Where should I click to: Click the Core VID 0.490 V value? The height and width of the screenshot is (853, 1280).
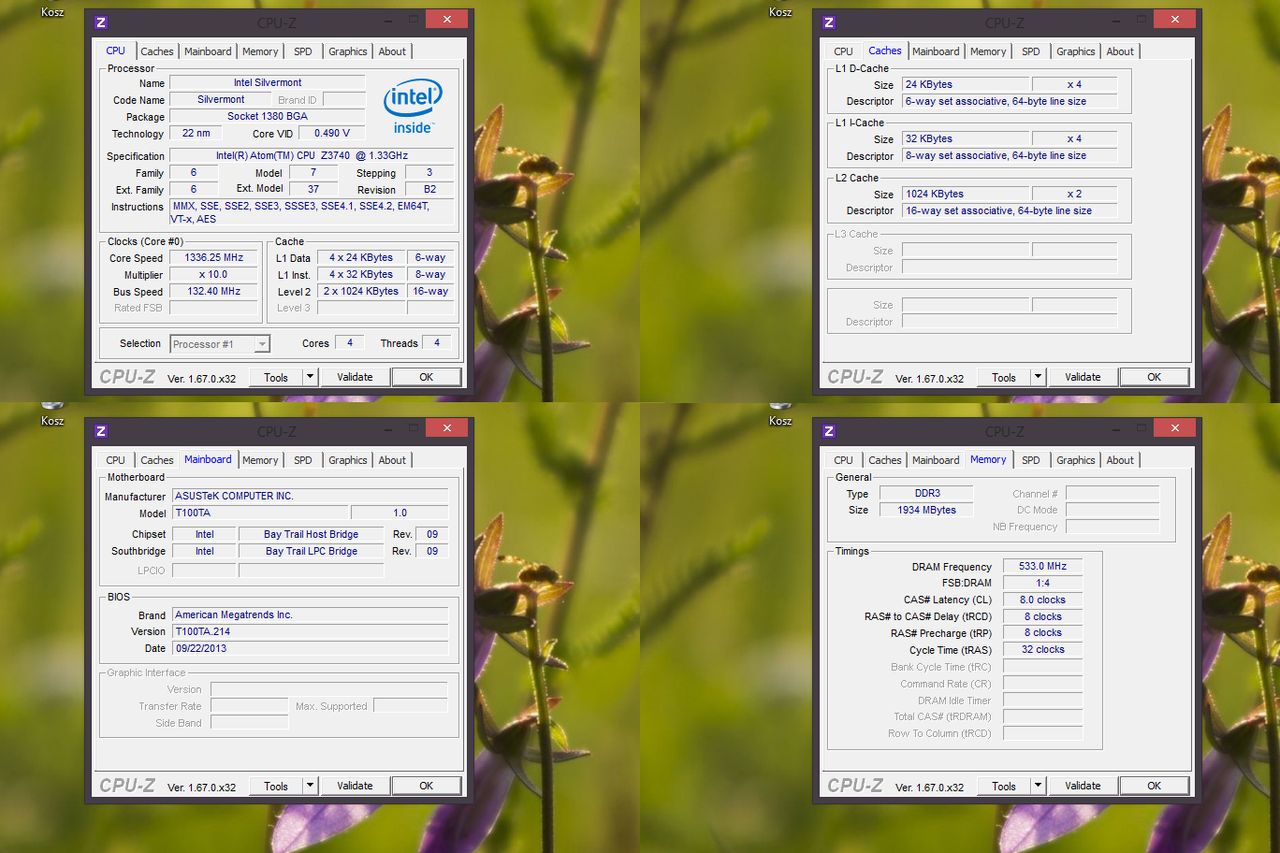click(x=331, y=133)
